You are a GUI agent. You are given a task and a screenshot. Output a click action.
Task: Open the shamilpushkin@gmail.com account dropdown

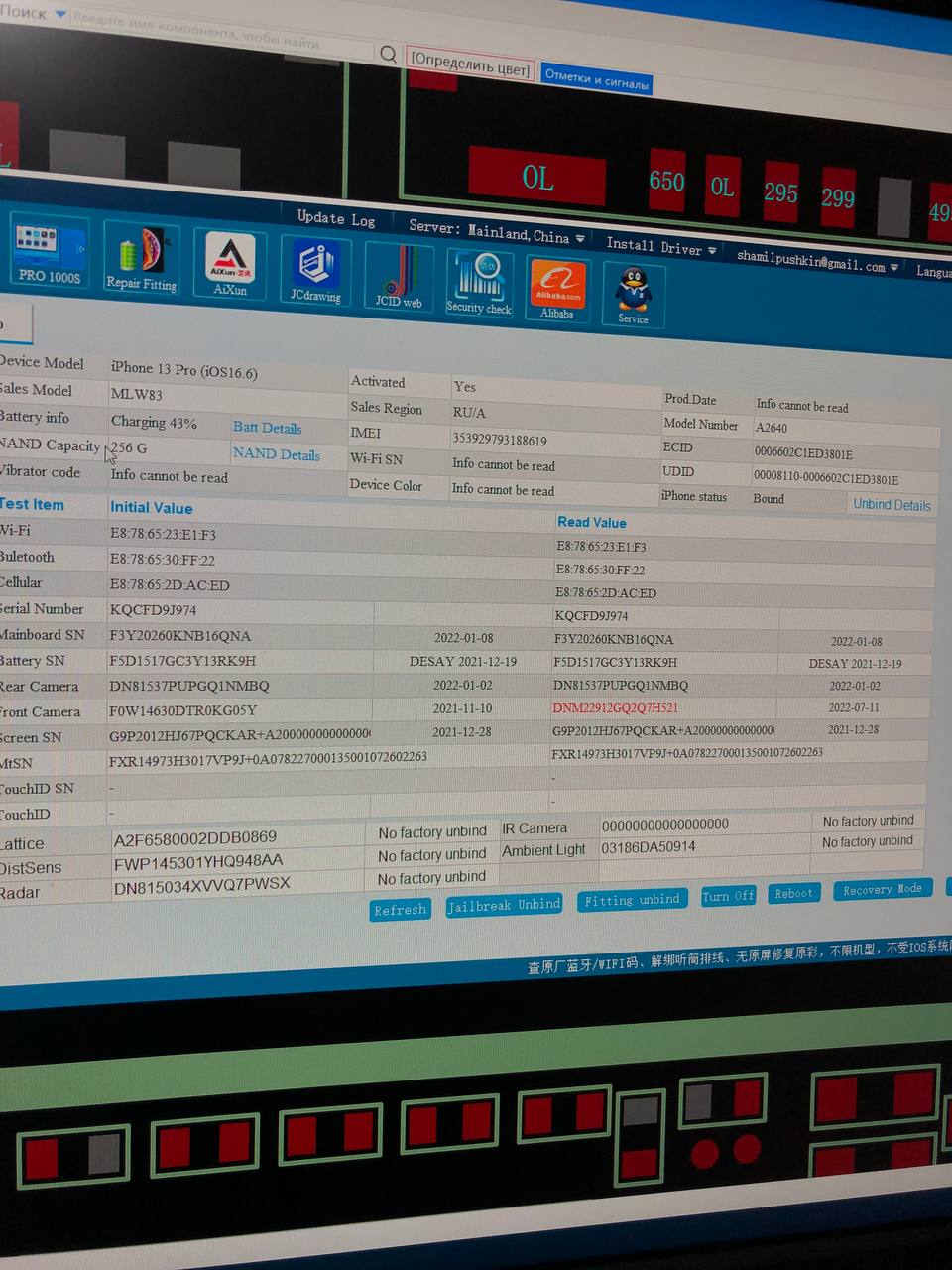817,261
